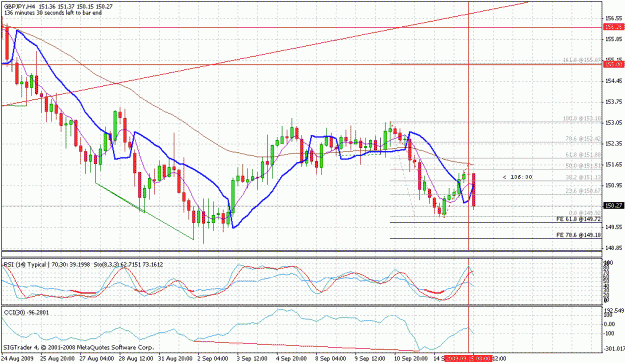Select the 78.6 @152.42 Fibonacci label
This screenshot has width=625, height=363.
point(583,139)
